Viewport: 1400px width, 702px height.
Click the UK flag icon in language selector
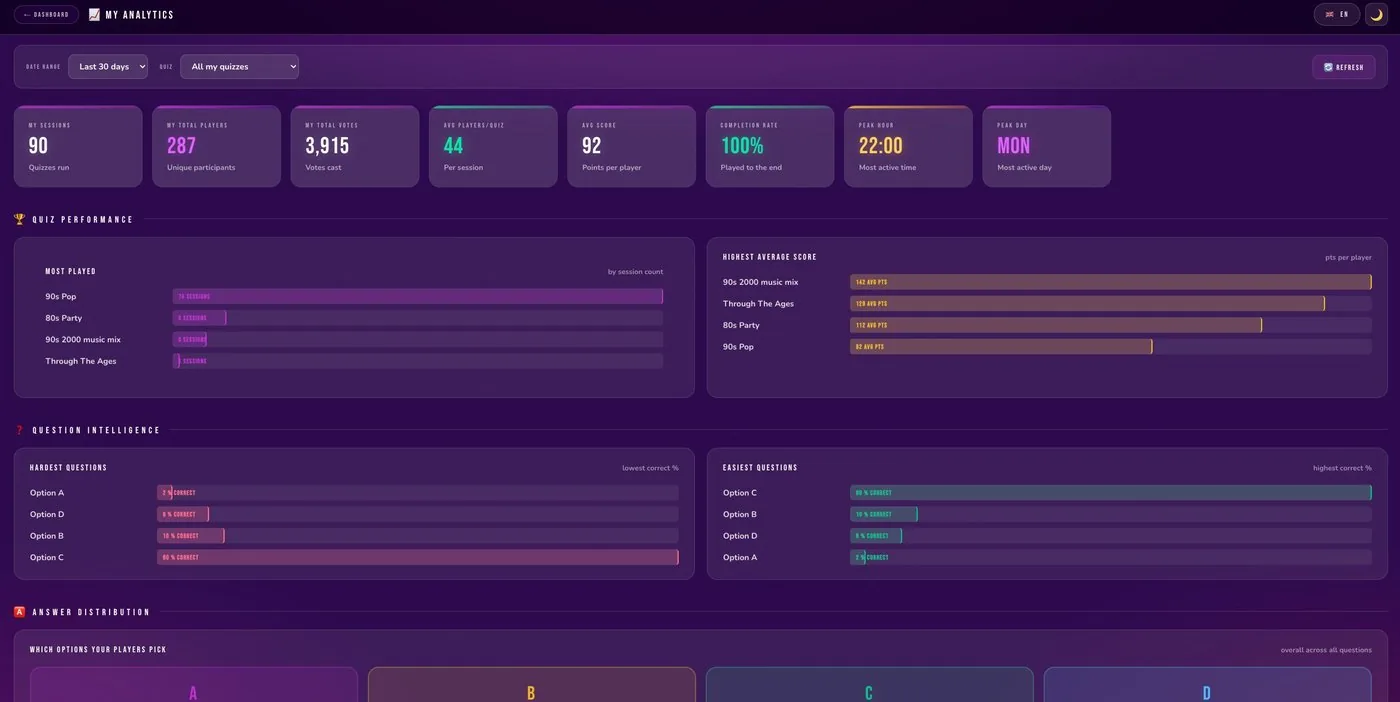pyautogui.click(x=1330, y=14)
